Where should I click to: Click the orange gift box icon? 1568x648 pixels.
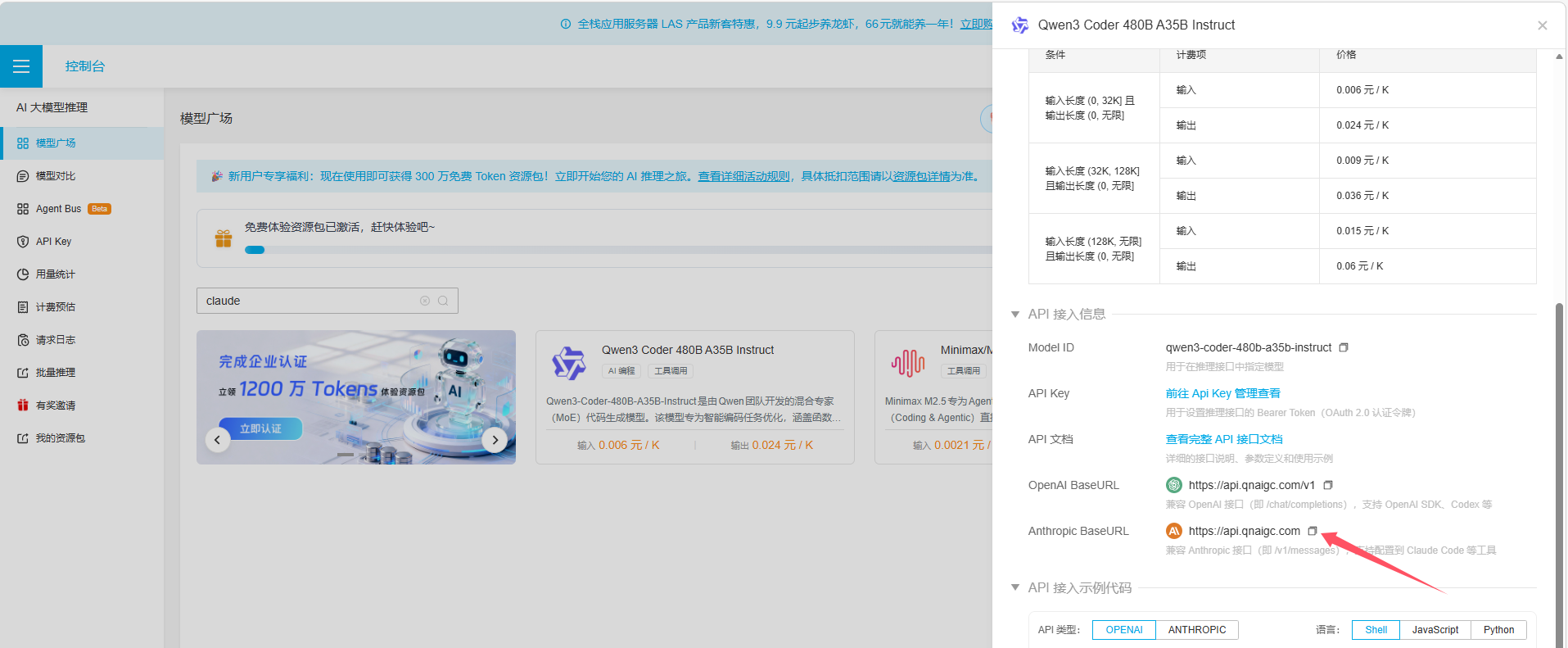pos(224,238)
